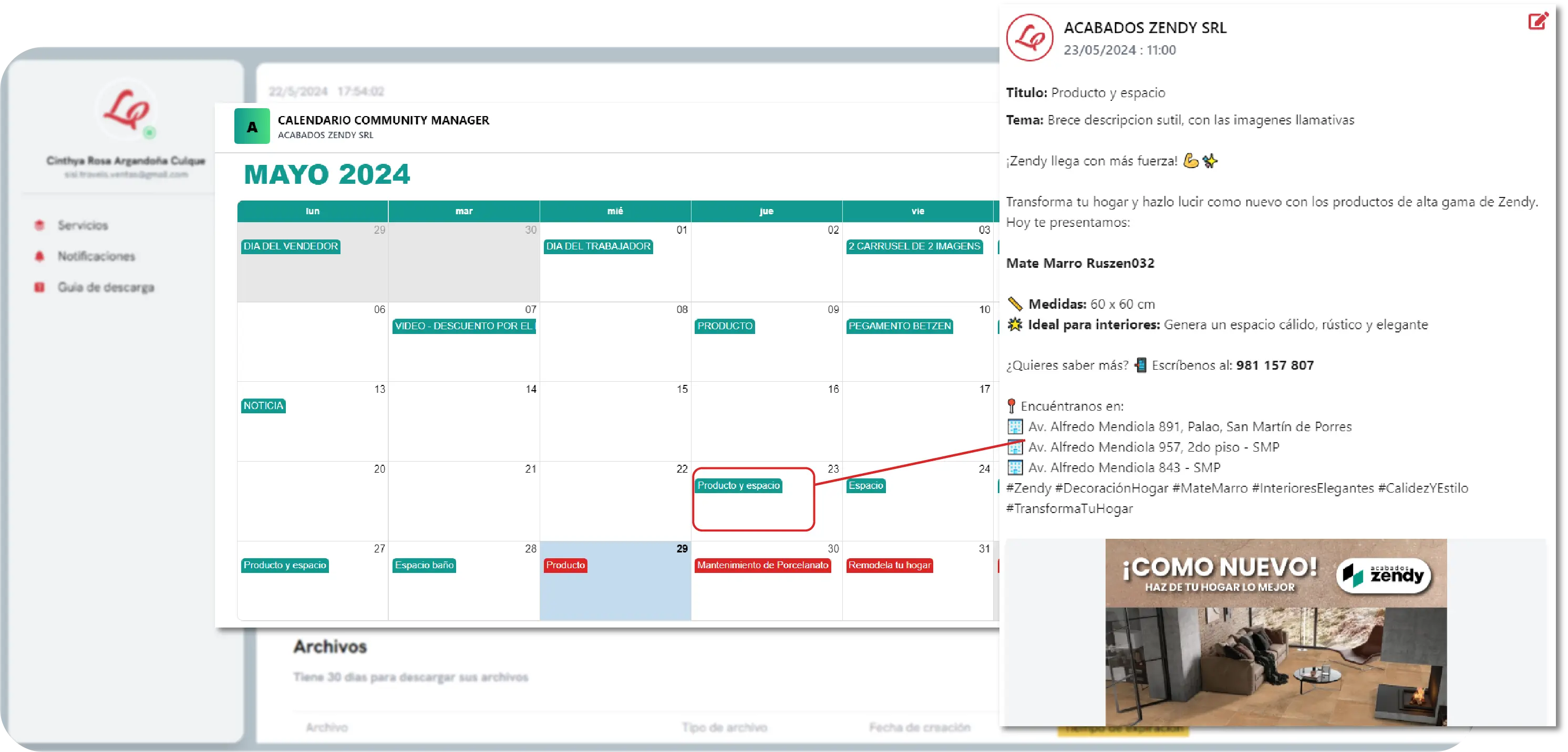This screenshot has height=752, width=1568.
Task: Click the Fecha de creación column header
Action: tap(919, 727)
